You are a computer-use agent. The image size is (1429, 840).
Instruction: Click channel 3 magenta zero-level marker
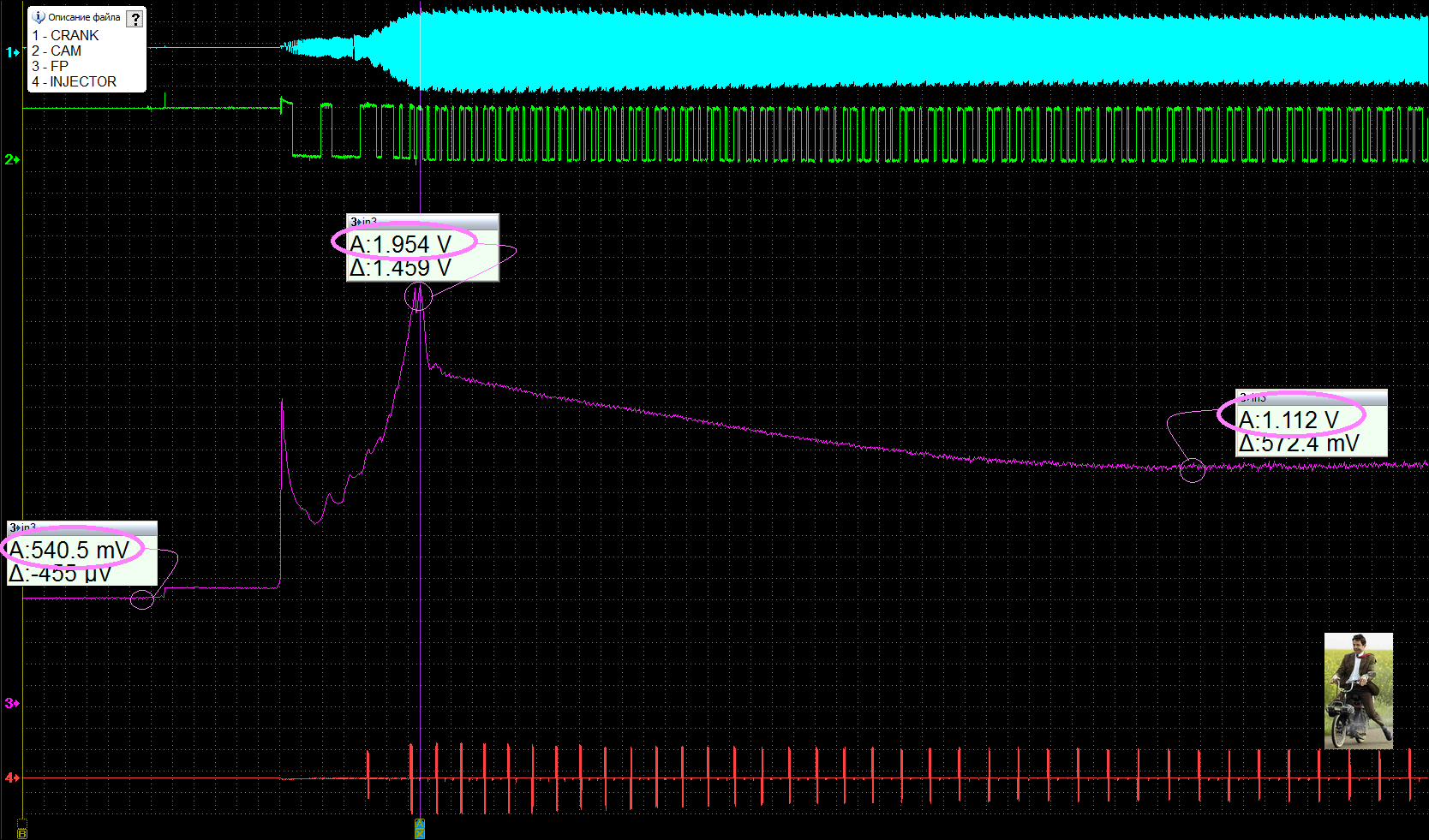12,703
